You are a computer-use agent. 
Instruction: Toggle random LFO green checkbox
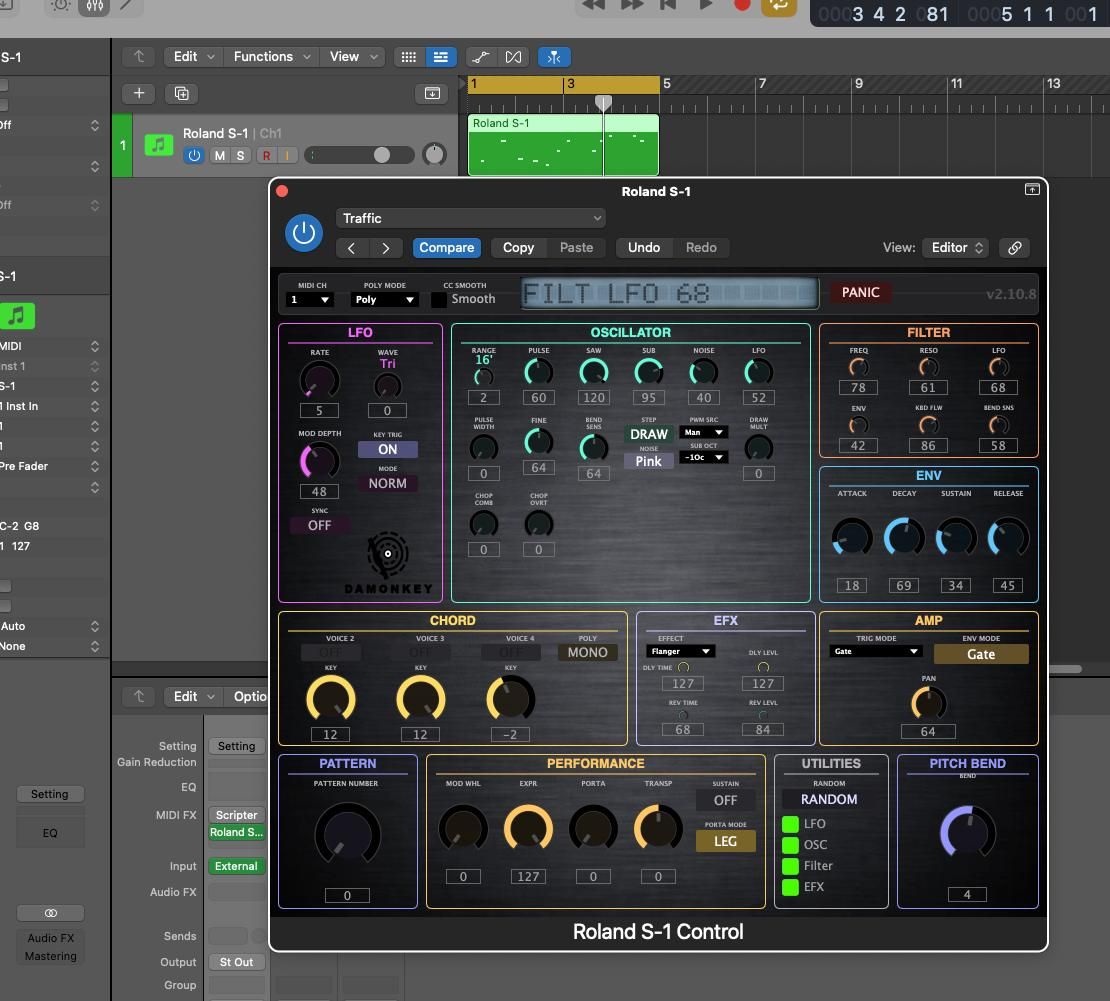[x=790, y=824]
